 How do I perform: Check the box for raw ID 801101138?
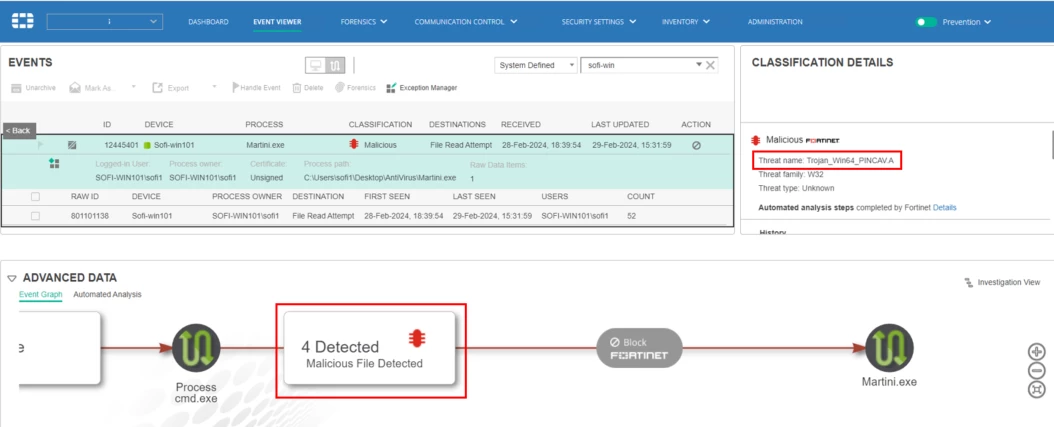point(36,216)
